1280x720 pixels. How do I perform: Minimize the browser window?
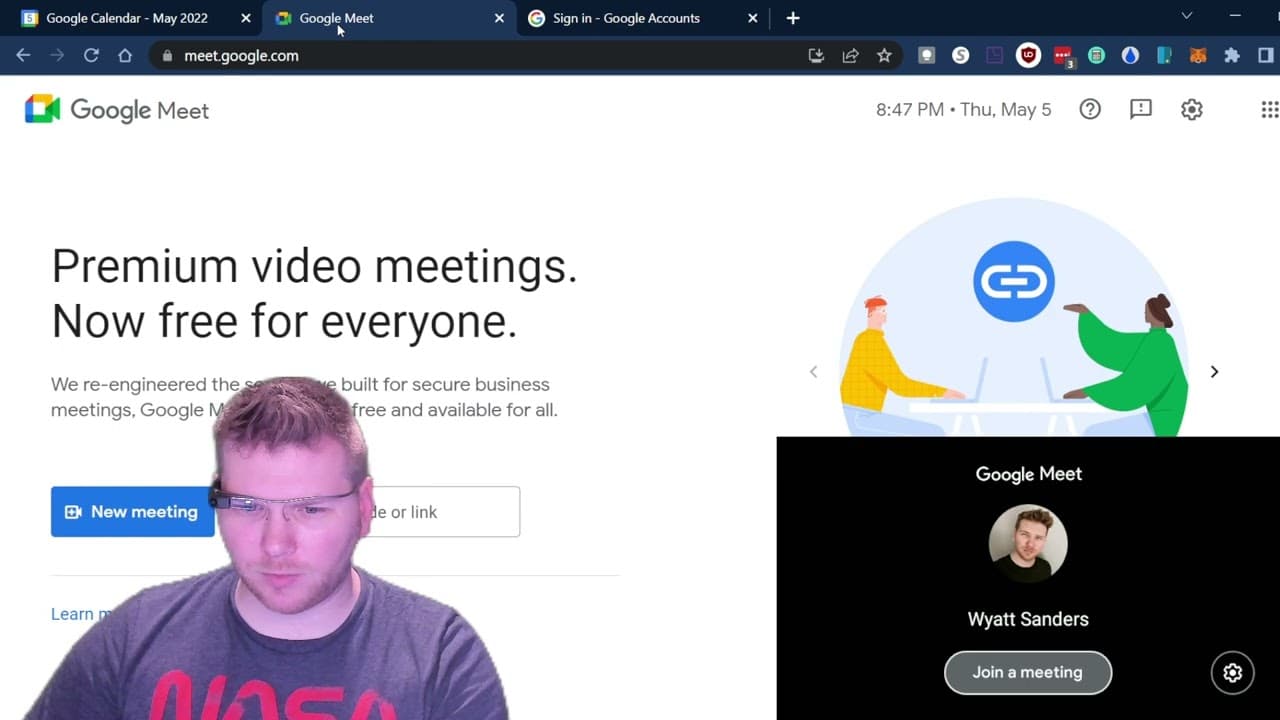click(1236, 16)
